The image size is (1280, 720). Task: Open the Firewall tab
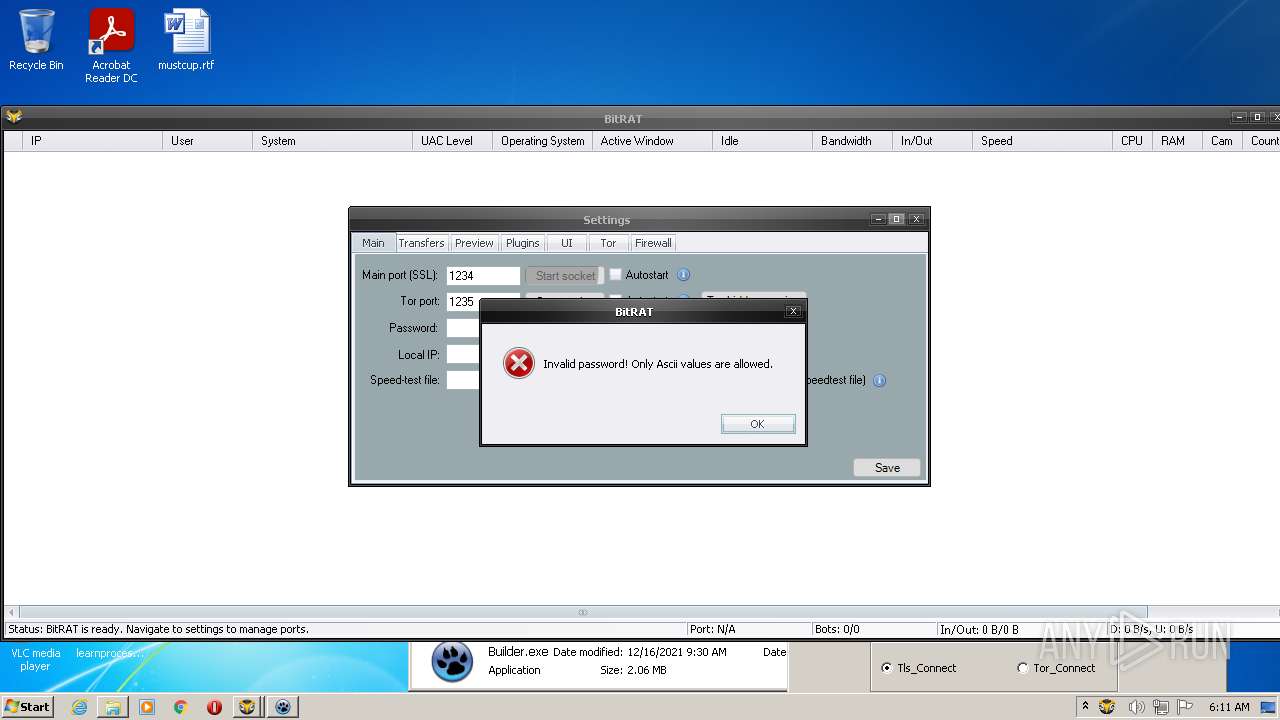coord(653,243)
